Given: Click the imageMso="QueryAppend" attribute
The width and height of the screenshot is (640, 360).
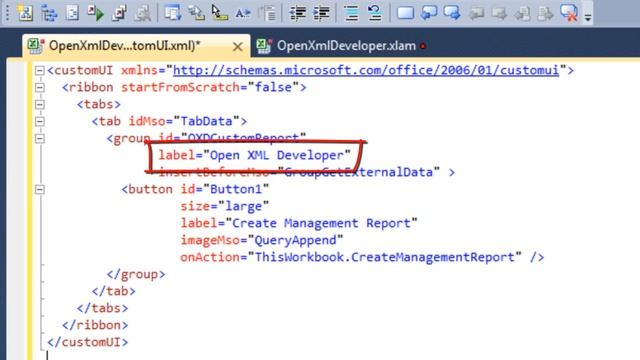Looking at the screenshot, I should [x=262, y=240].
